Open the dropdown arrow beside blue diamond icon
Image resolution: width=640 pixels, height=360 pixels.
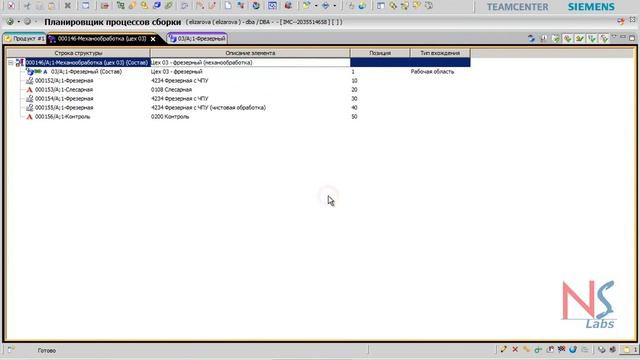point(335,6)
